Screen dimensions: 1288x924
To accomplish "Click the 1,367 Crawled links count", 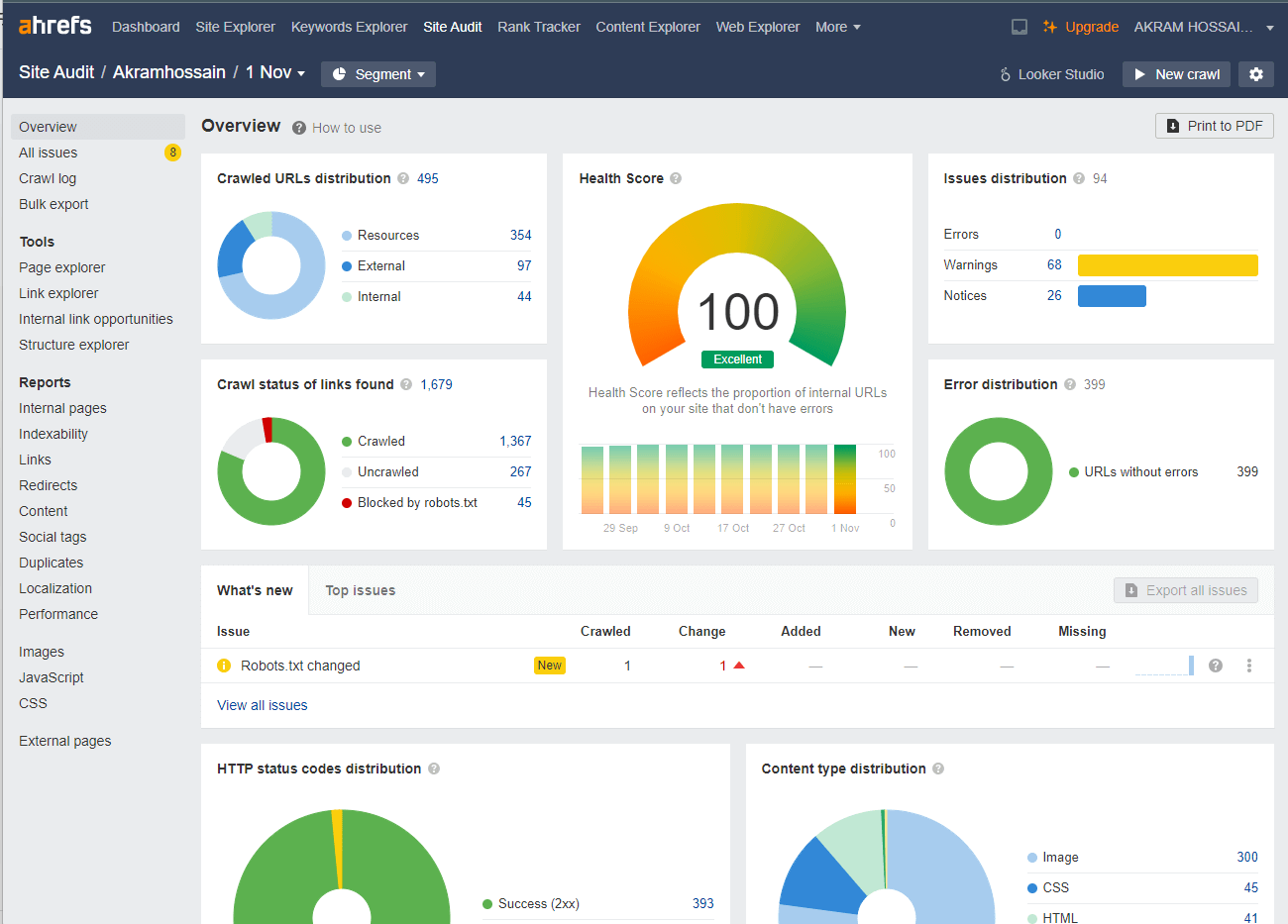I will [x=515, y=441].
